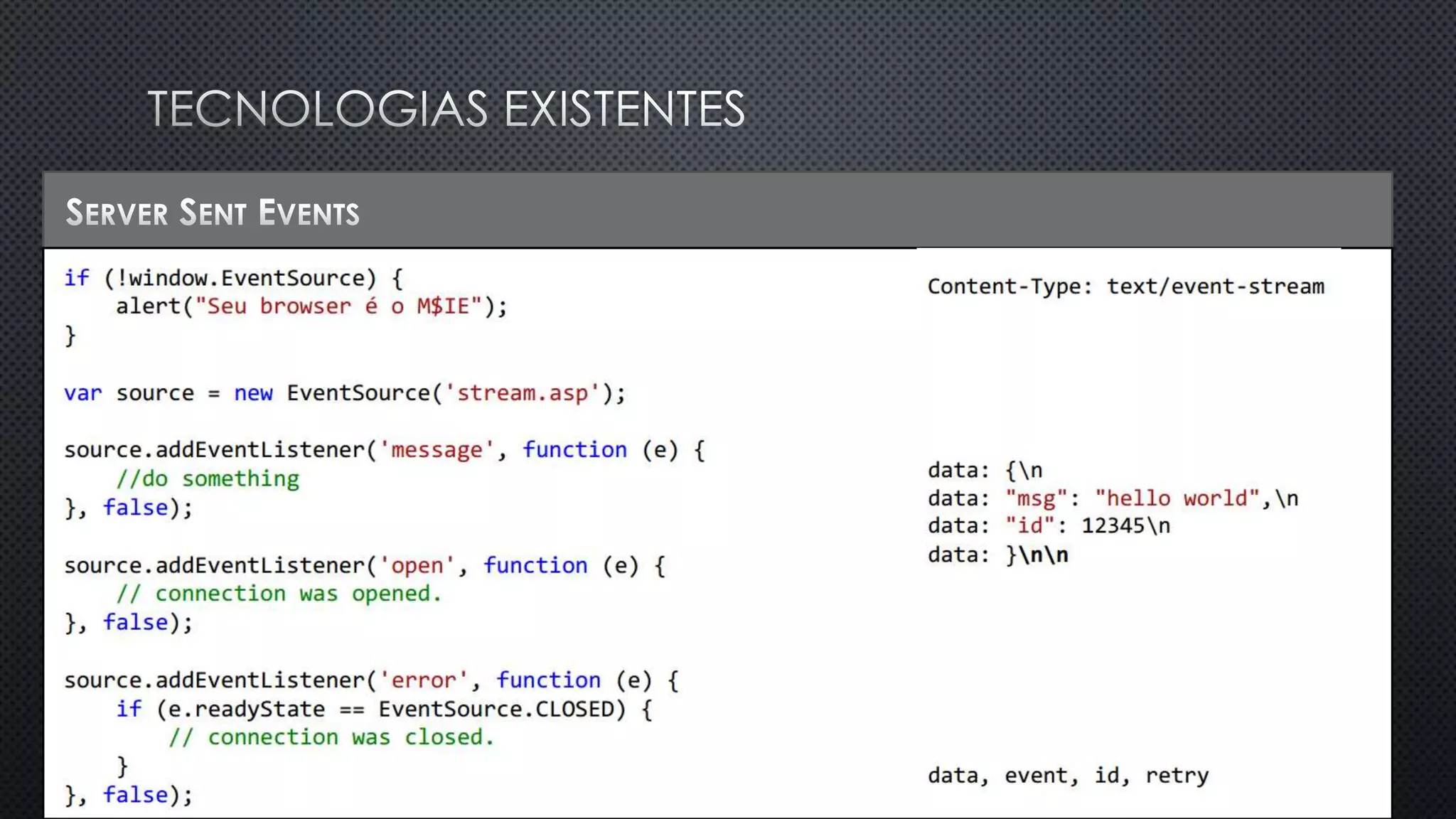
Task: Click the TECNOLOGIAS EXISTENTES slide title
Action: pos(446,109)
